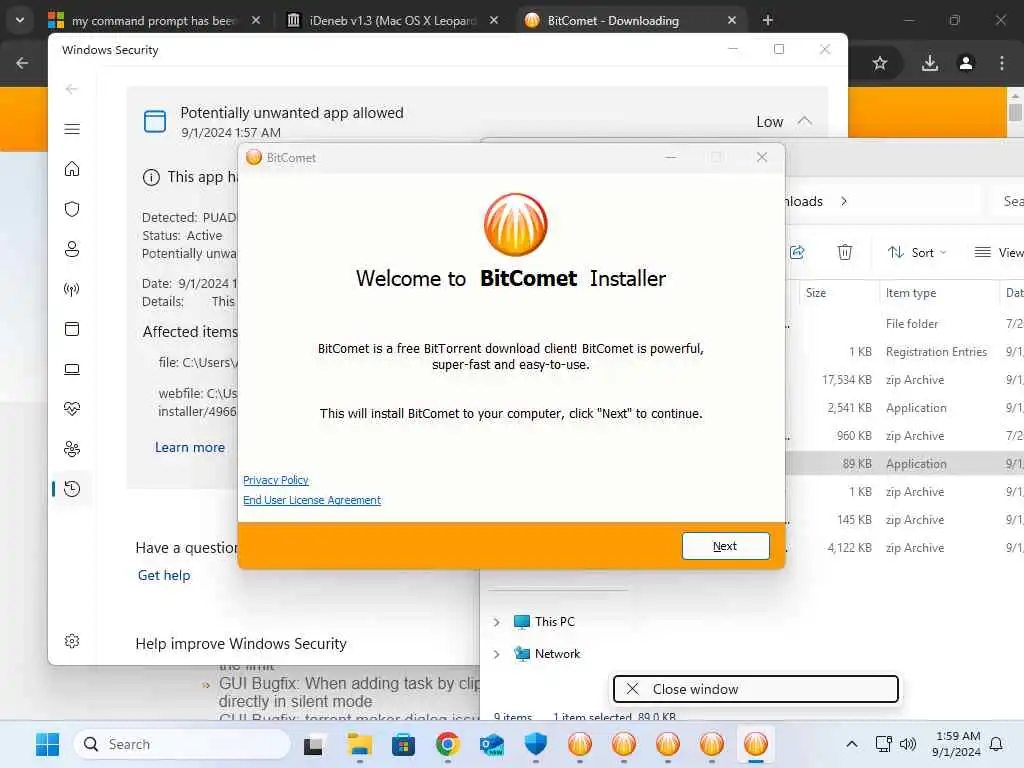Switch to command prompt browser tab
The image size is (1024, 768).
pyautogui.click(x=154, y=20)
